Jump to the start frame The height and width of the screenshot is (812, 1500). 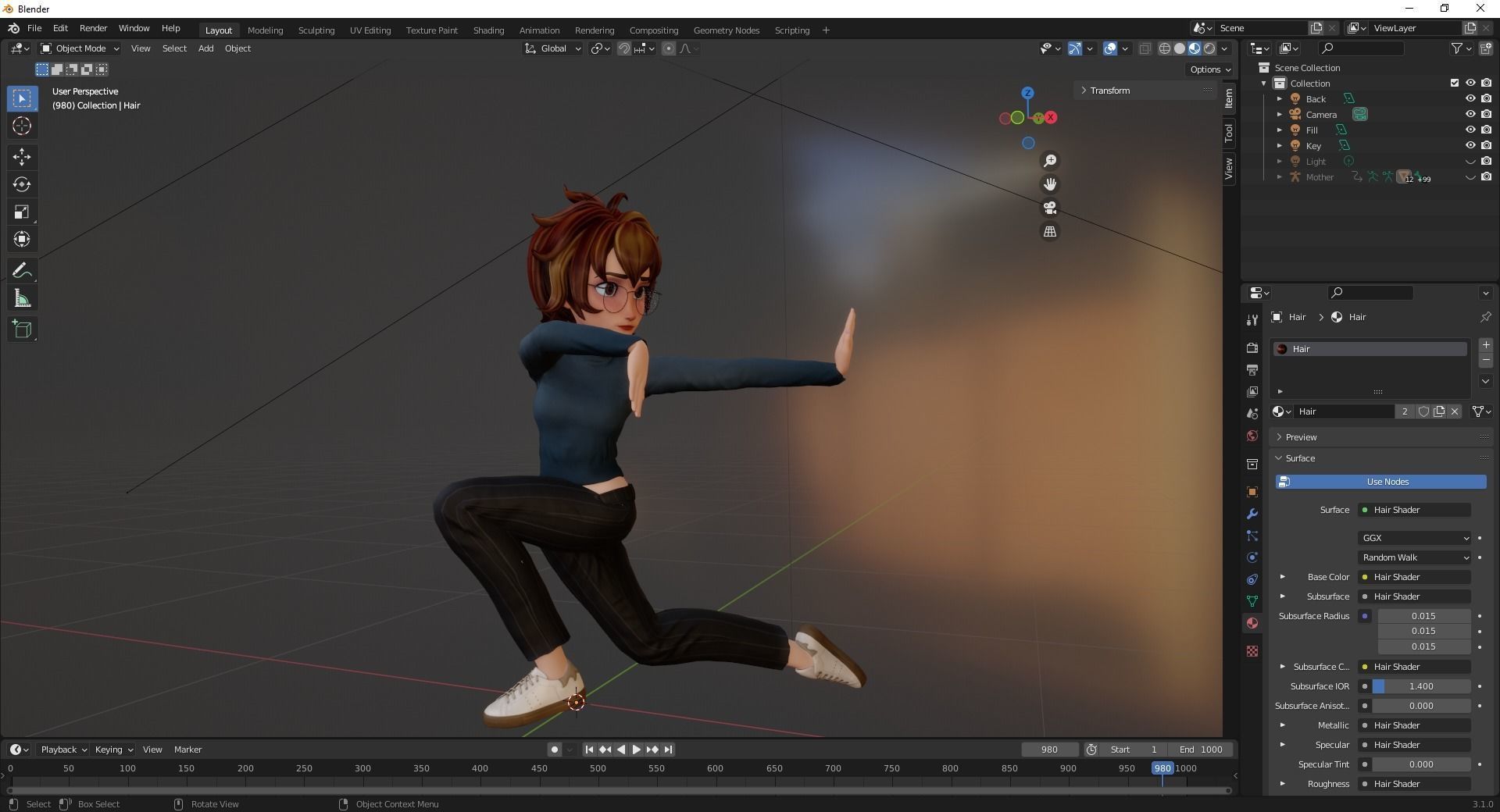click(590, 750)
